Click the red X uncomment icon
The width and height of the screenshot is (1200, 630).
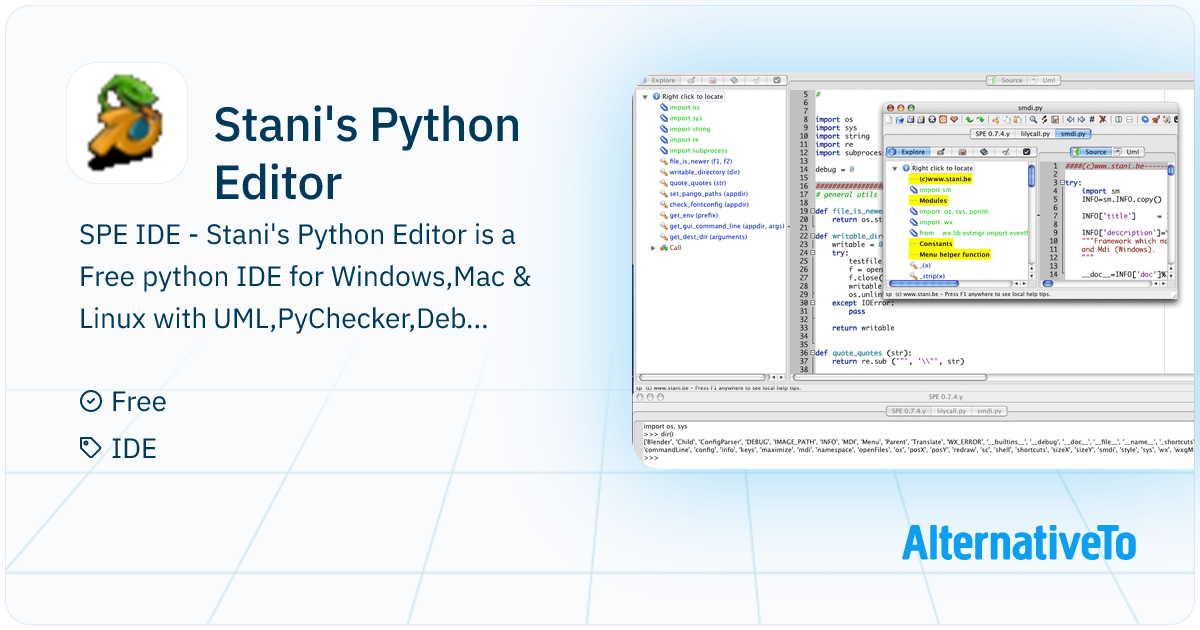[x=1103, y=119]
